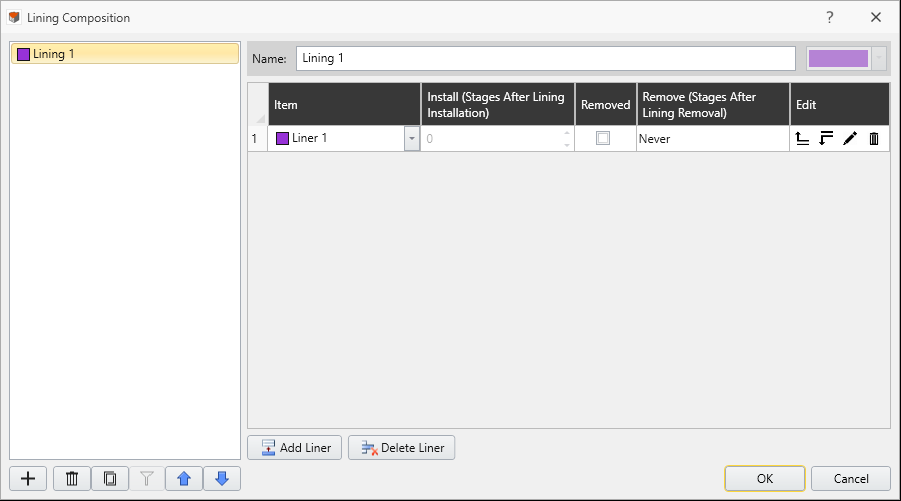Add a new lining with plus button
901x501 pixels.
(x=28, y=479)
